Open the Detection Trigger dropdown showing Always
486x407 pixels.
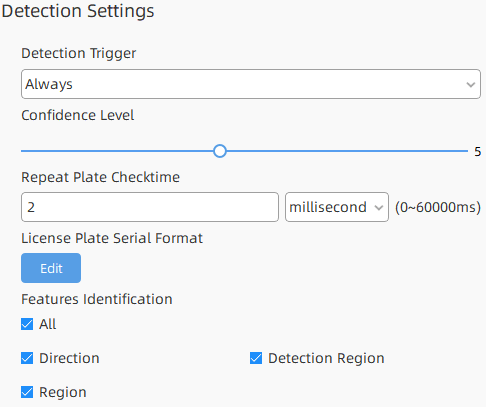pos(251,84)
